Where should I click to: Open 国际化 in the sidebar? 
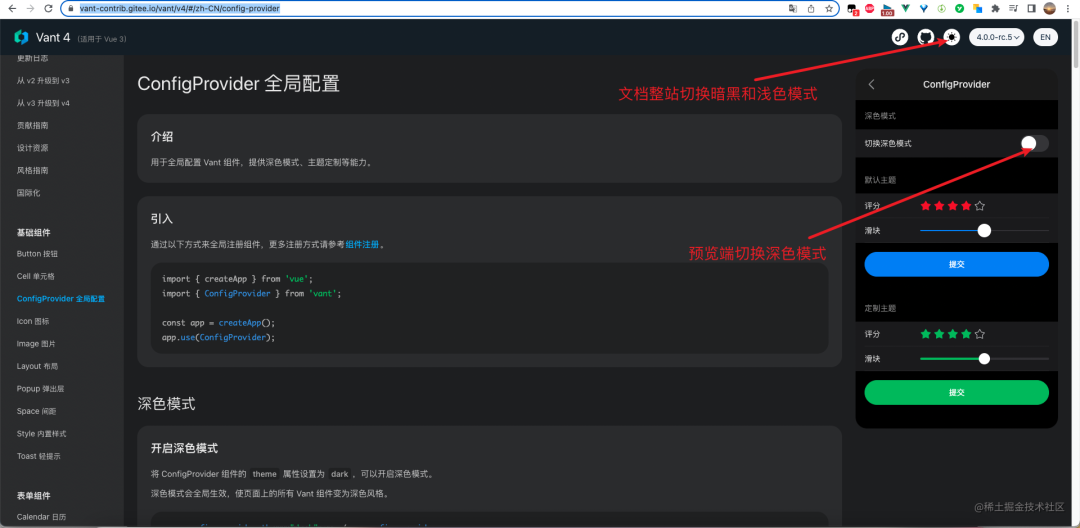[x=28, y=193]
